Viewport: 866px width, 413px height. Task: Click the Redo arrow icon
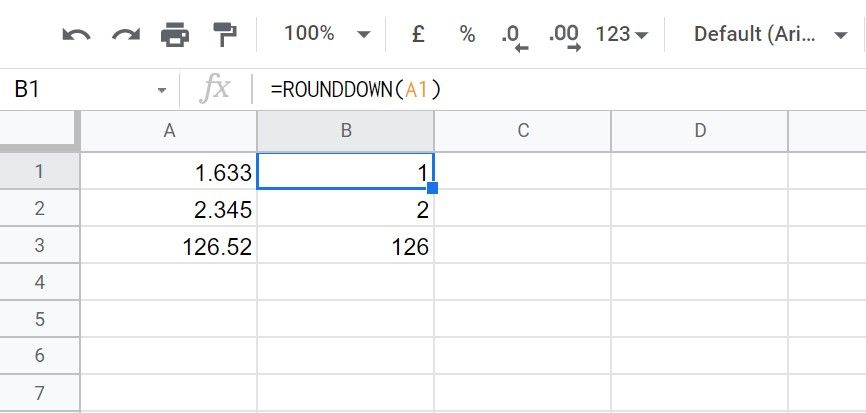pos(126,35)
